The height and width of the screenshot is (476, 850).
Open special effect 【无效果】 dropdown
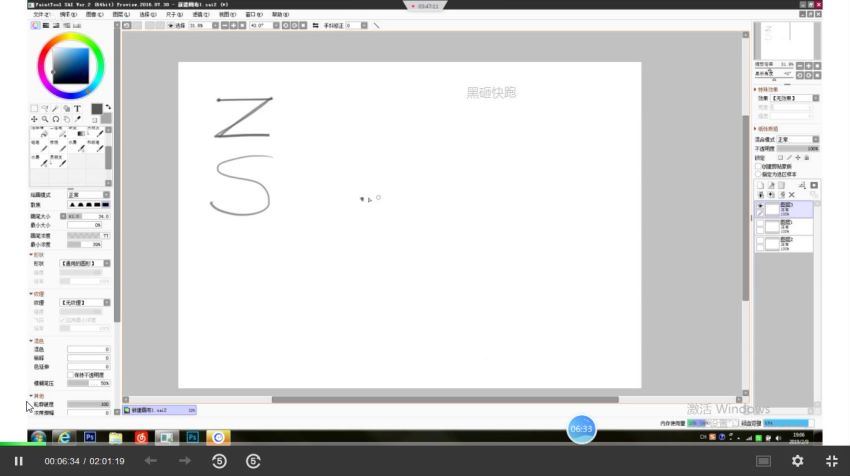[x=795, y=98]
